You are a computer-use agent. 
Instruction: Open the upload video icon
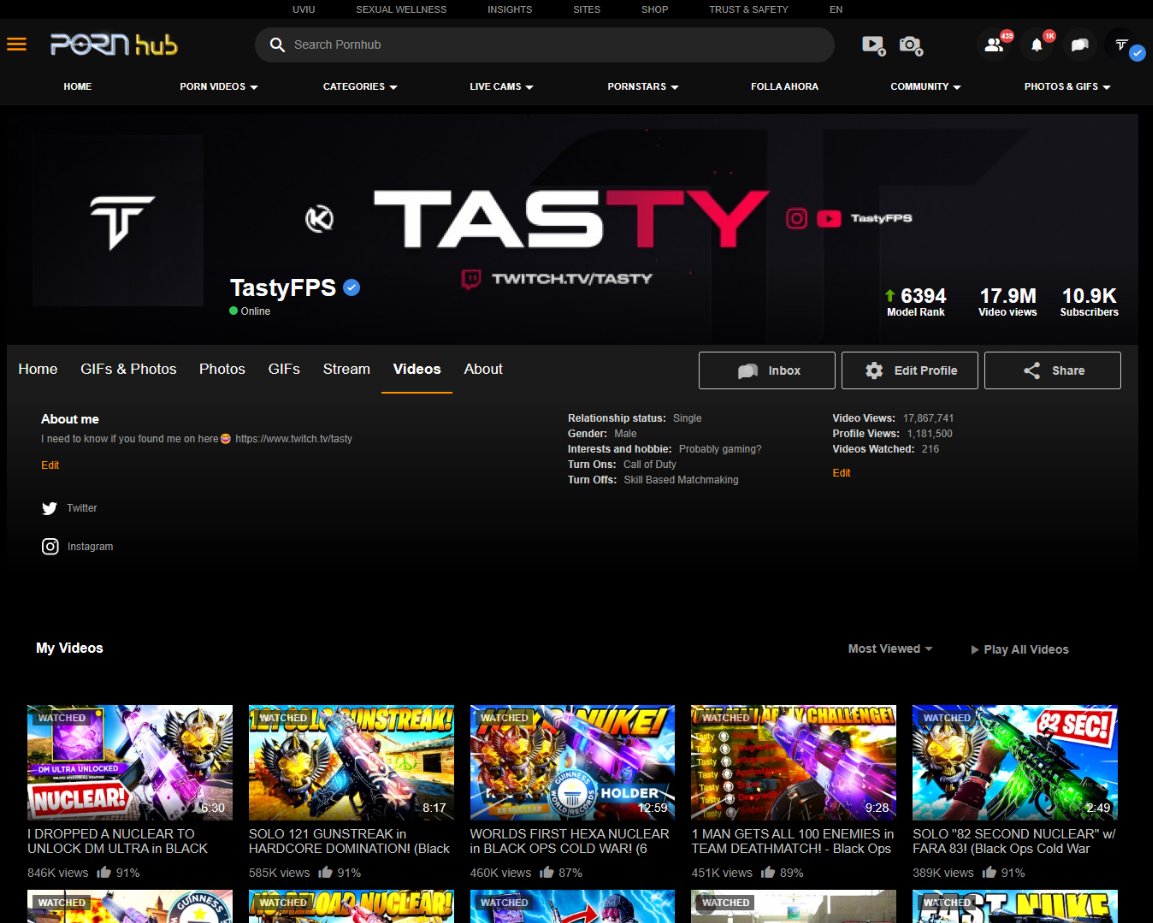tap(874, 46)
